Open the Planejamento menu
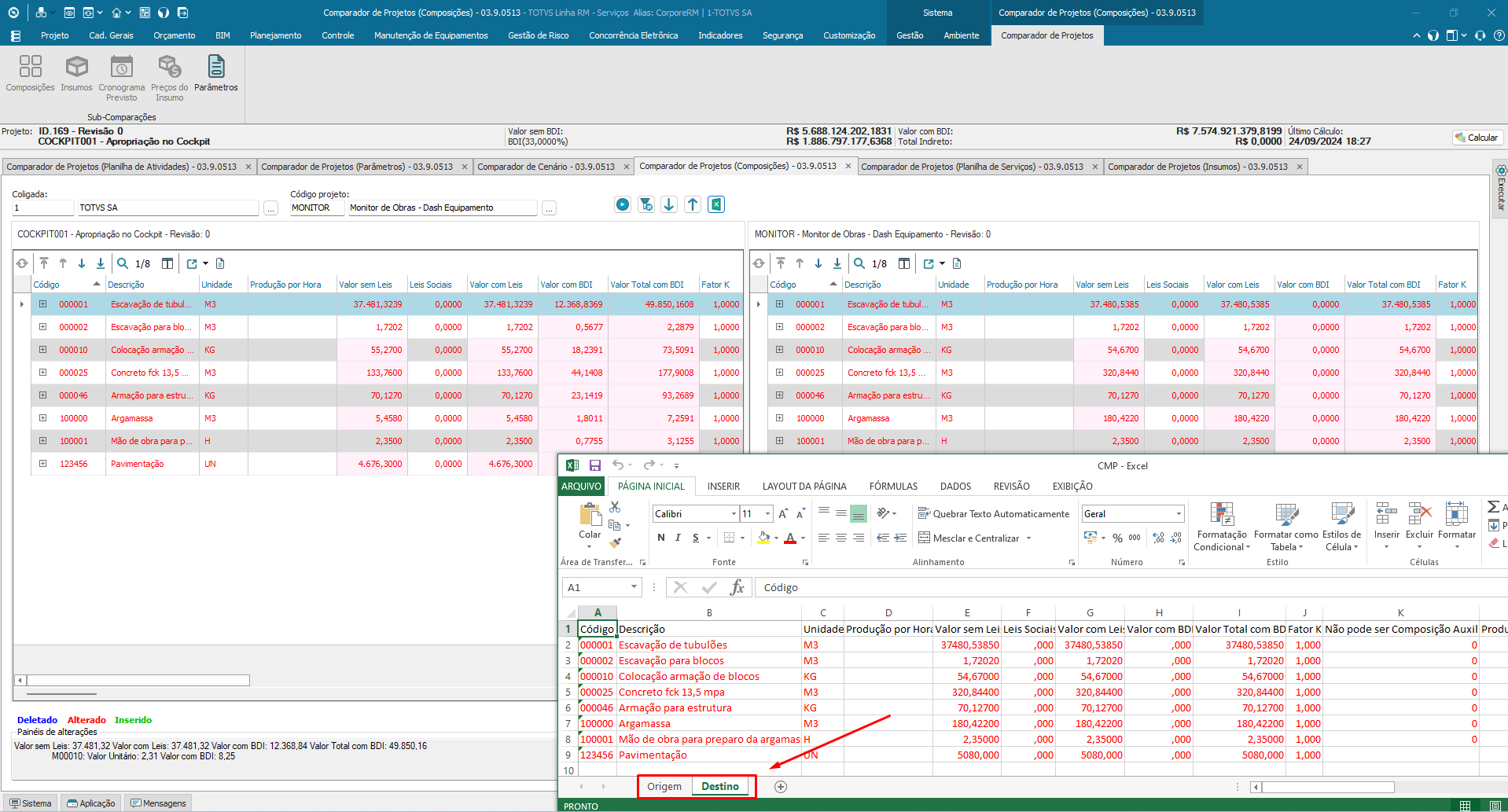The width and height of the screenshot is (1508, 812). click(x=275, y=35)
